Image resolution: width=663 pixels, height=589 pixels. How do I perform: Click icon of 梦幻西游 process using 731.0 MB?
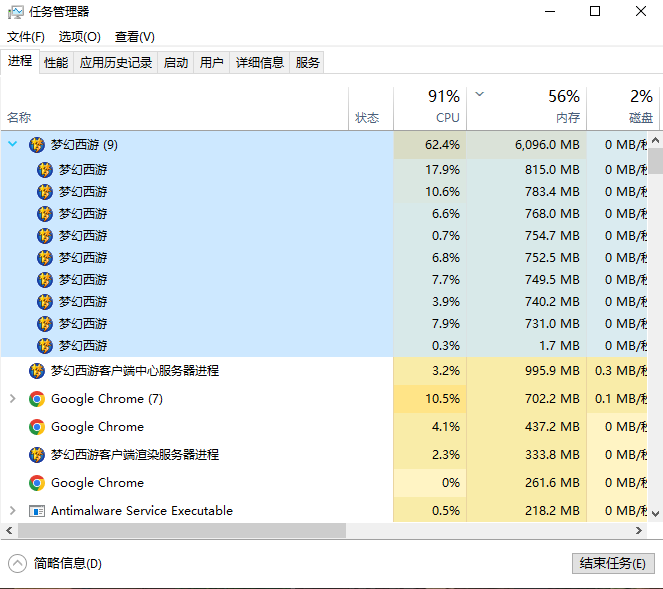click(x=45, y=323)
